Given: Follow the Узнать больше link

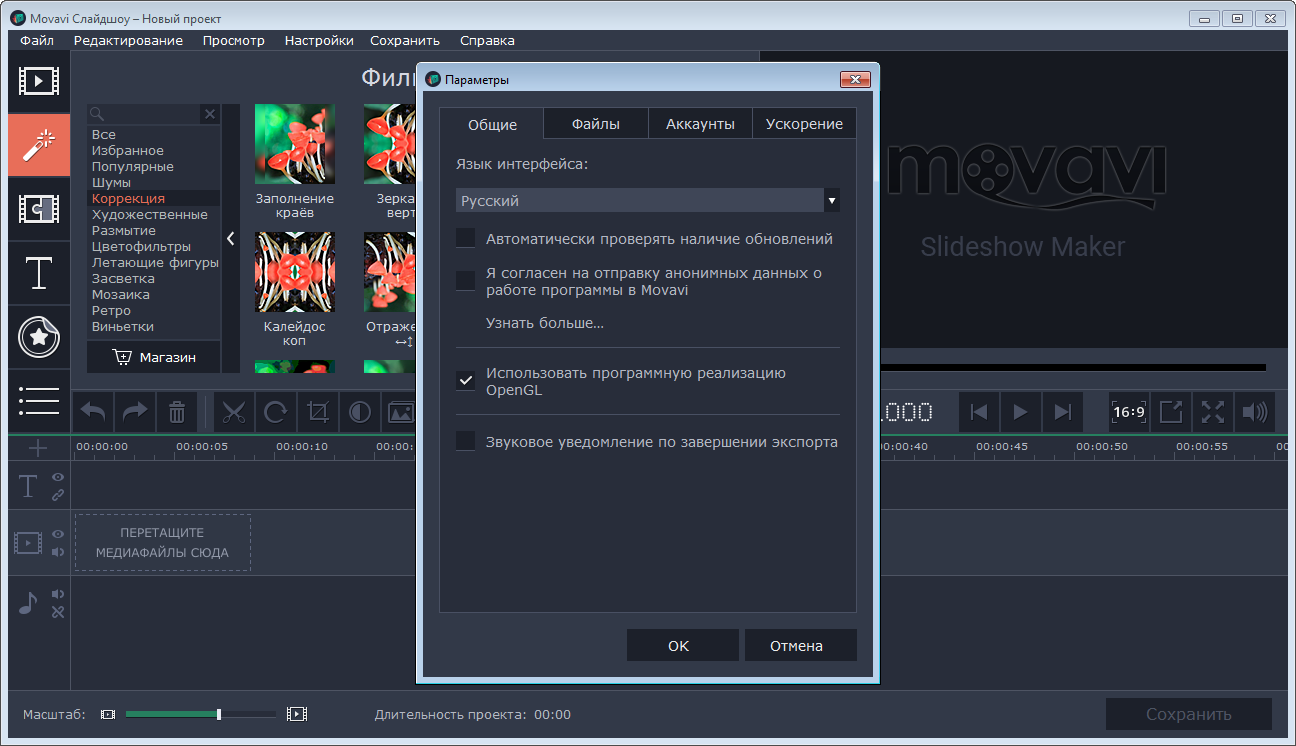Looking at the screenshot, I should pyautogui.click(x=545, y=323).
